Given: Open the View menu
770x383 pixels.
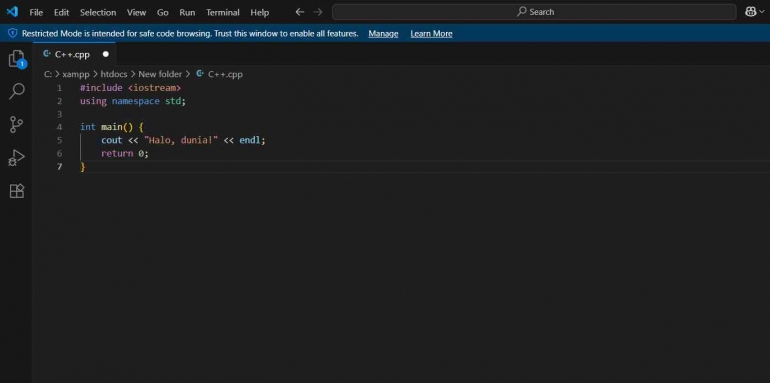Looking at the screenshot, I should (137, 12).
